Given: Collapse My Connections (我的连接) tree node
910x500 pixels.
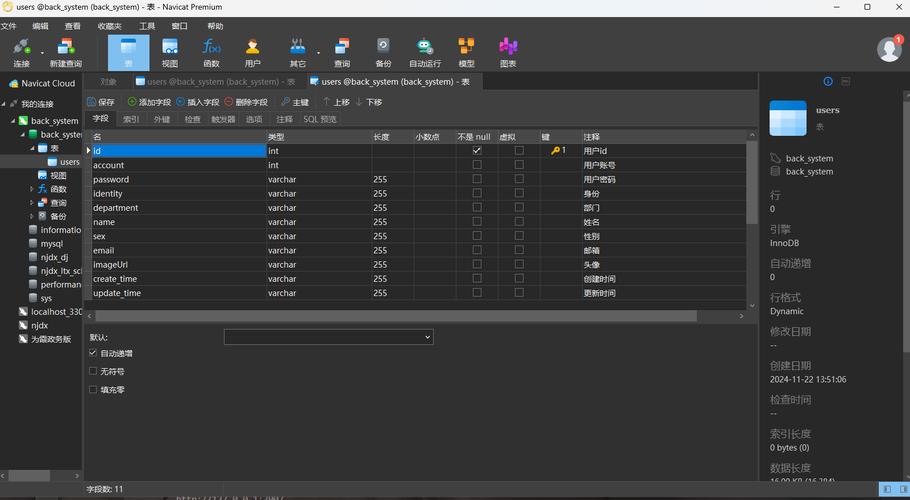Looking at the screenshot, I should (3, 104).
